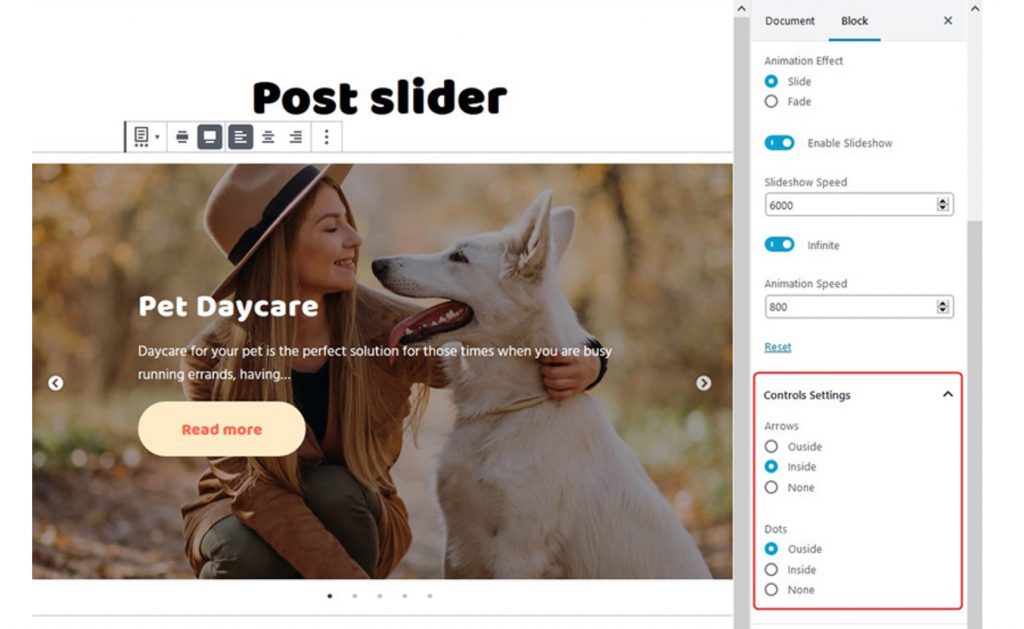Click the Reset link
This screenshot has height=629, width=1024.
pos(777,347)
